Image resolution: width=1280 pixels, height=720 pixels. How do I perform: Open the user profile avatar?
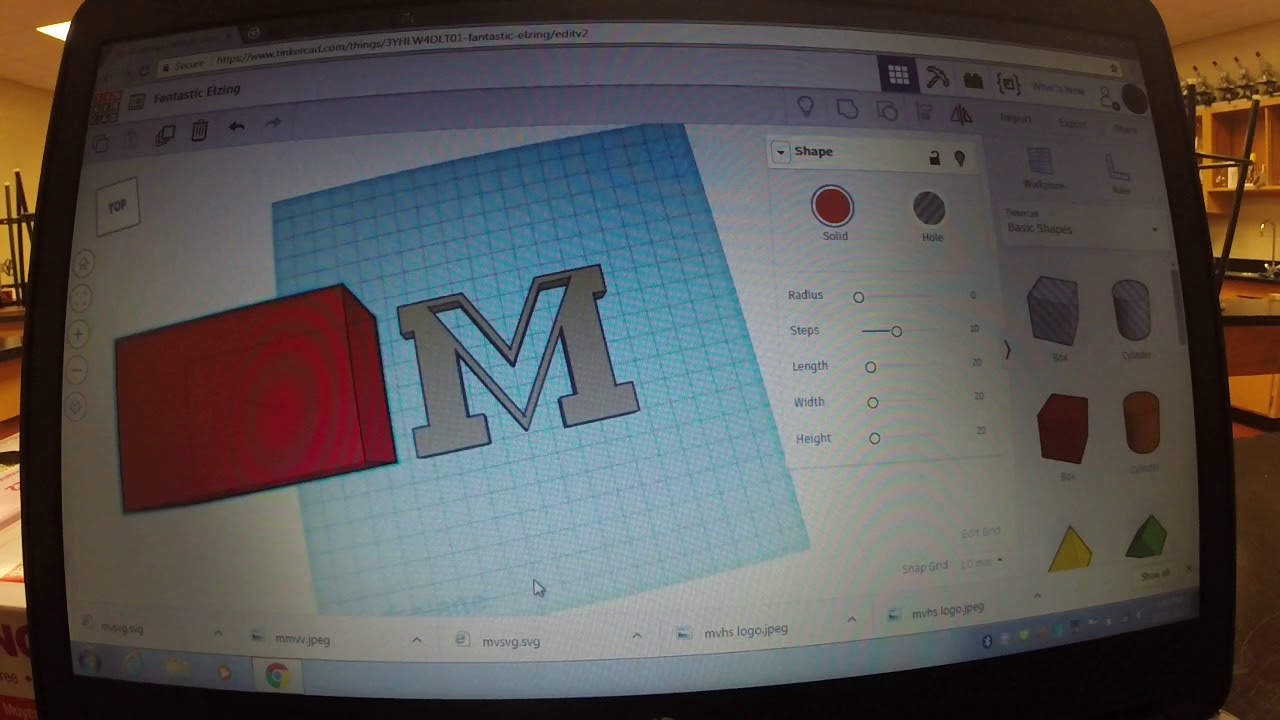point(1134,99)
